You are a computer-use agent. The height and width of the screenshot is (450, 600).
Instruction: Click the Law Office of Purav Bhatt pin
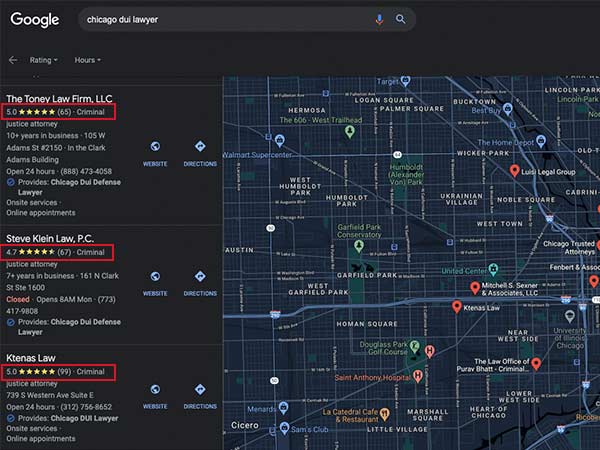(x=536, y=364)
